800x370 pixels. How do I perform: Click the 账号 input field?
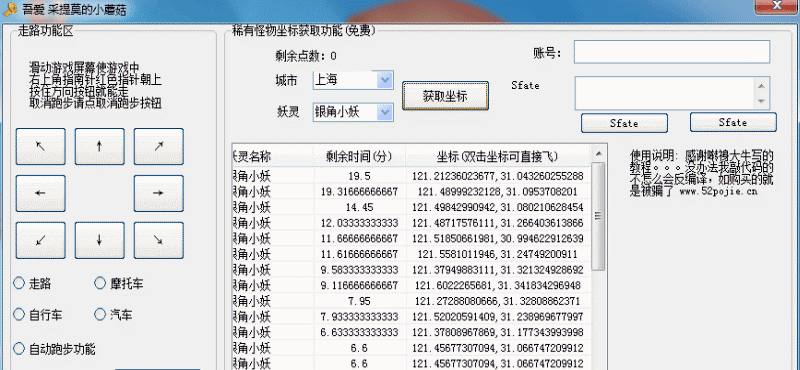click(671, 52)
